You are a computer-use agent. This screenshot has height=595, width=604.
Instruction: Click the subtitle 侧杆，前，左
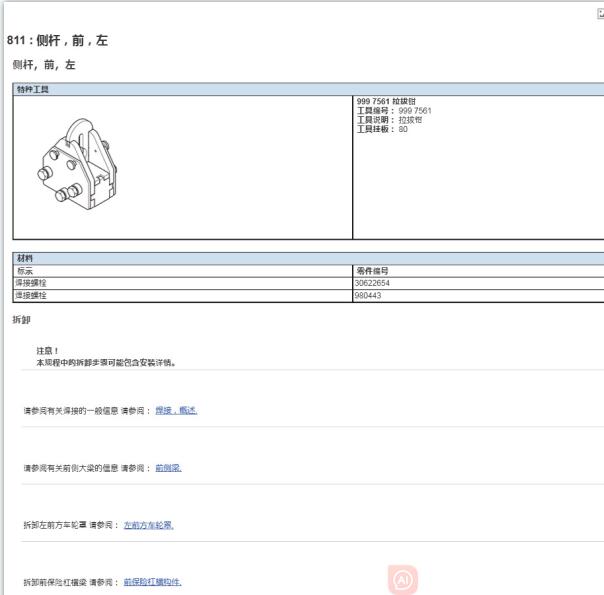44,65
